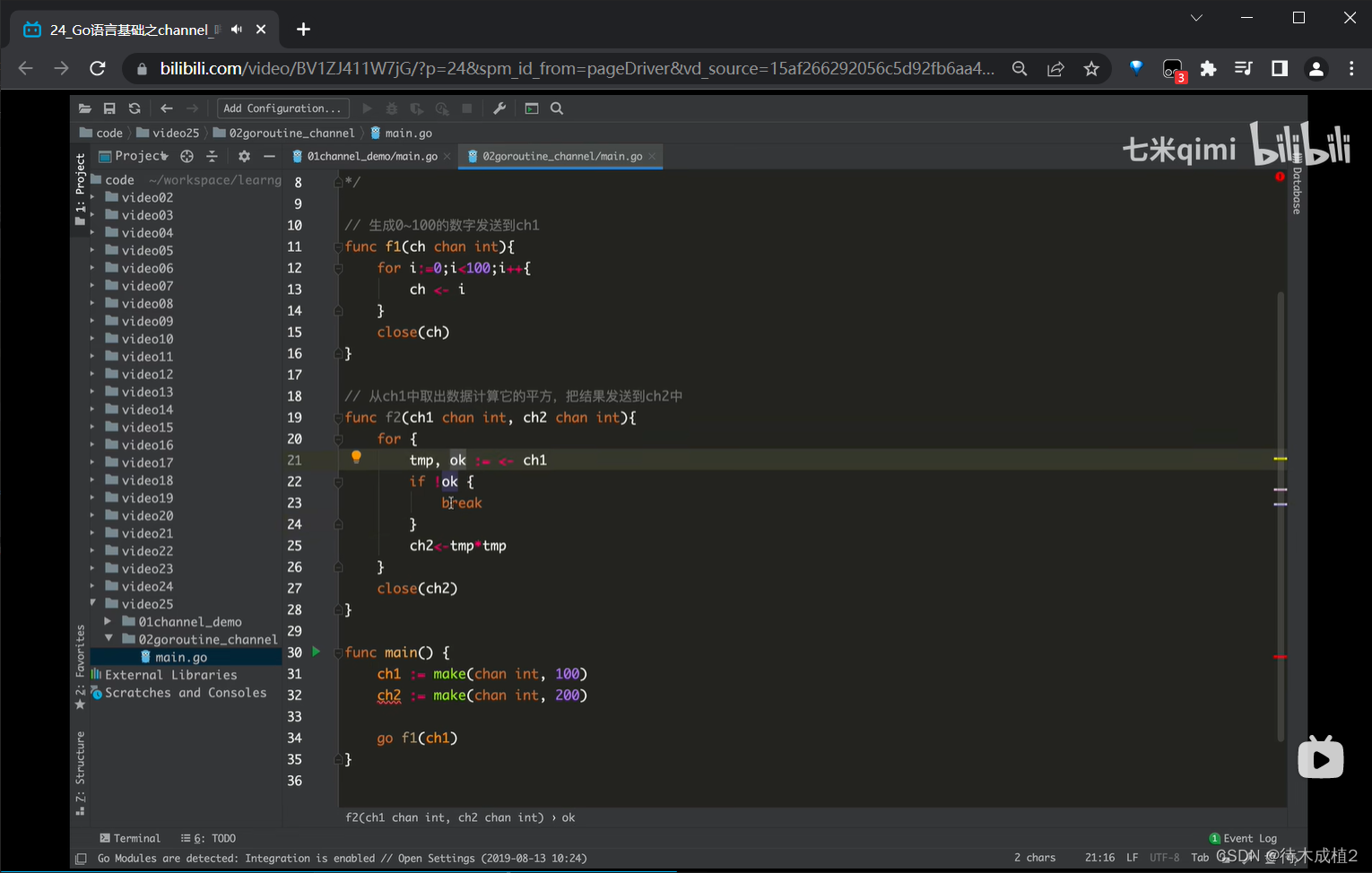Expand the video10 folder
1372x873 pixels.
tap(92, 339)
